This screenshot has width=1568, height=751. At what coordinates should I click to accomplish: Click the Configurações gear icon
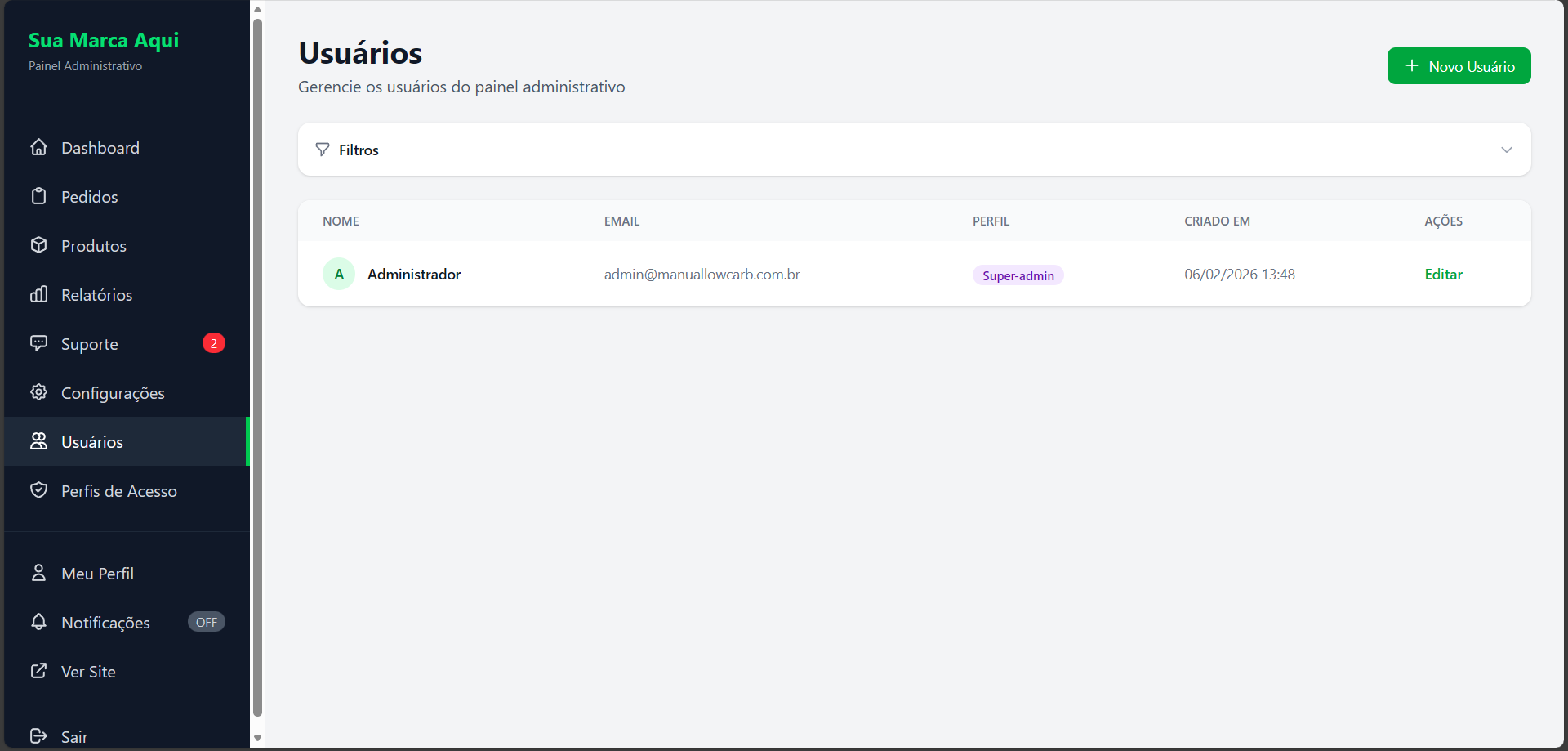(38, 392)
